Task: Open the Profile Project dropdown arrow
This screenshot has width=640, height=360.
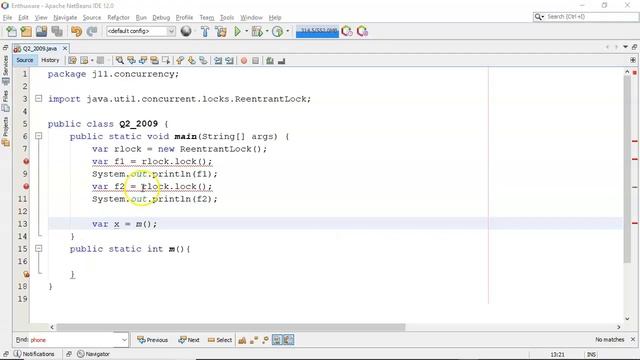Action: [288, 31]
